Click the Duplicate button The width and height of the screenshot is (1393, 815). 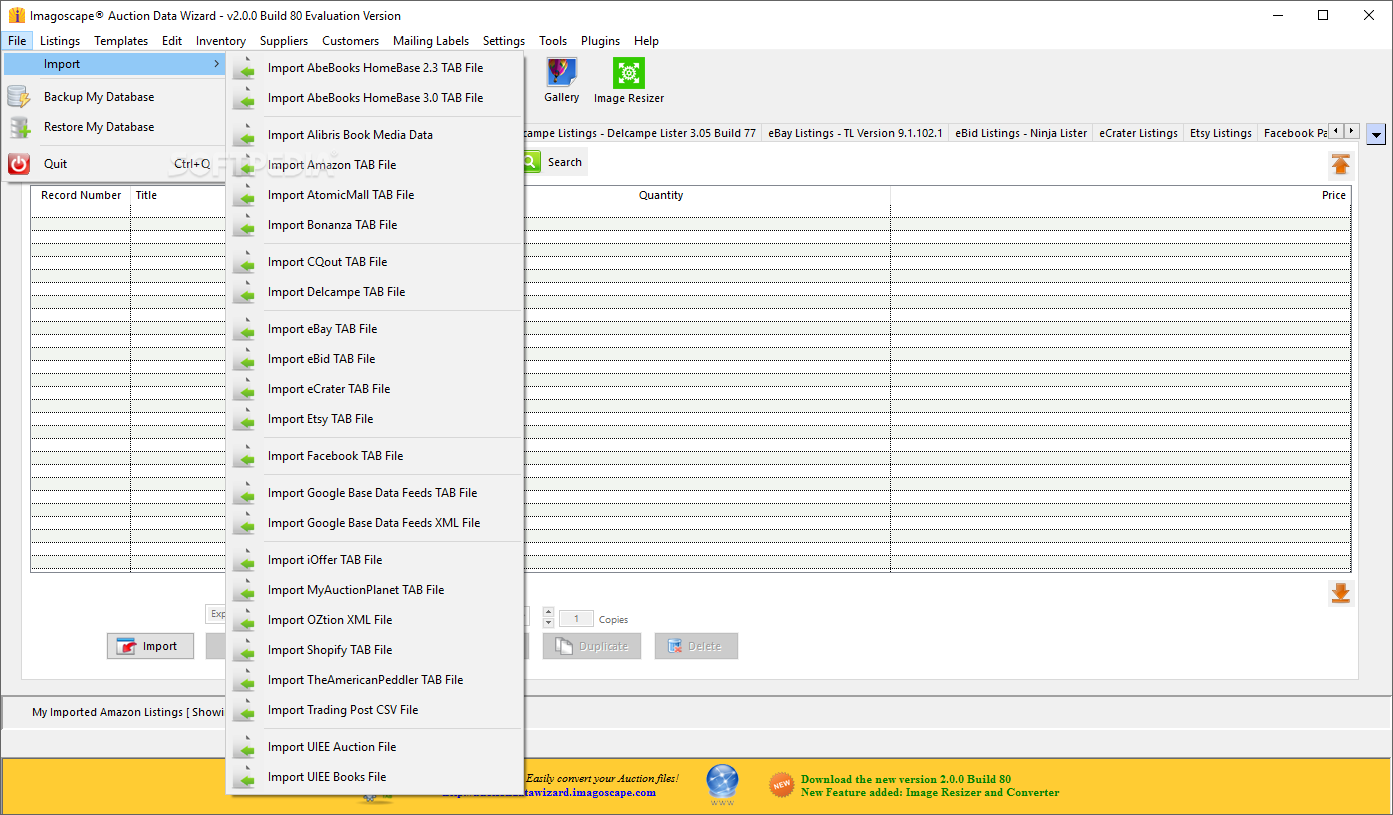click(593, 646)
